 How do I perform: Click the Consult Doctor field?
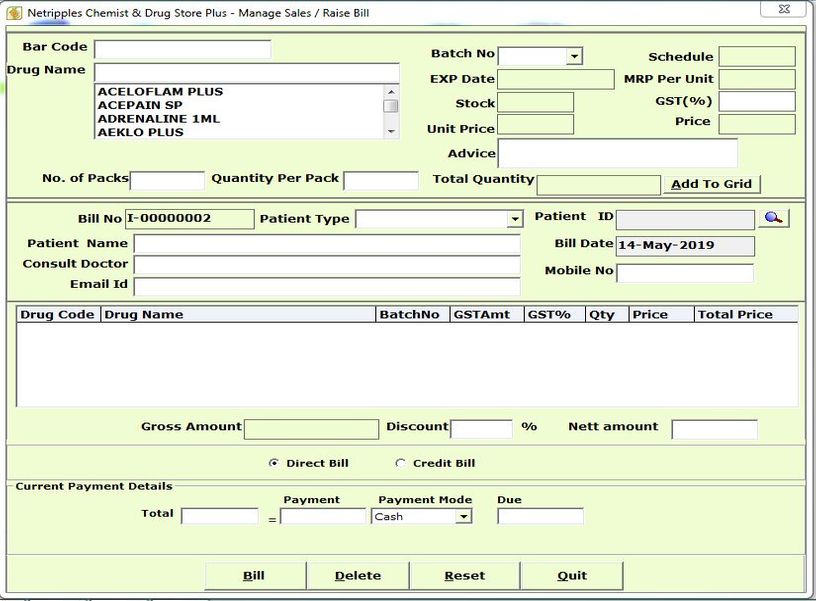[327, 264]
